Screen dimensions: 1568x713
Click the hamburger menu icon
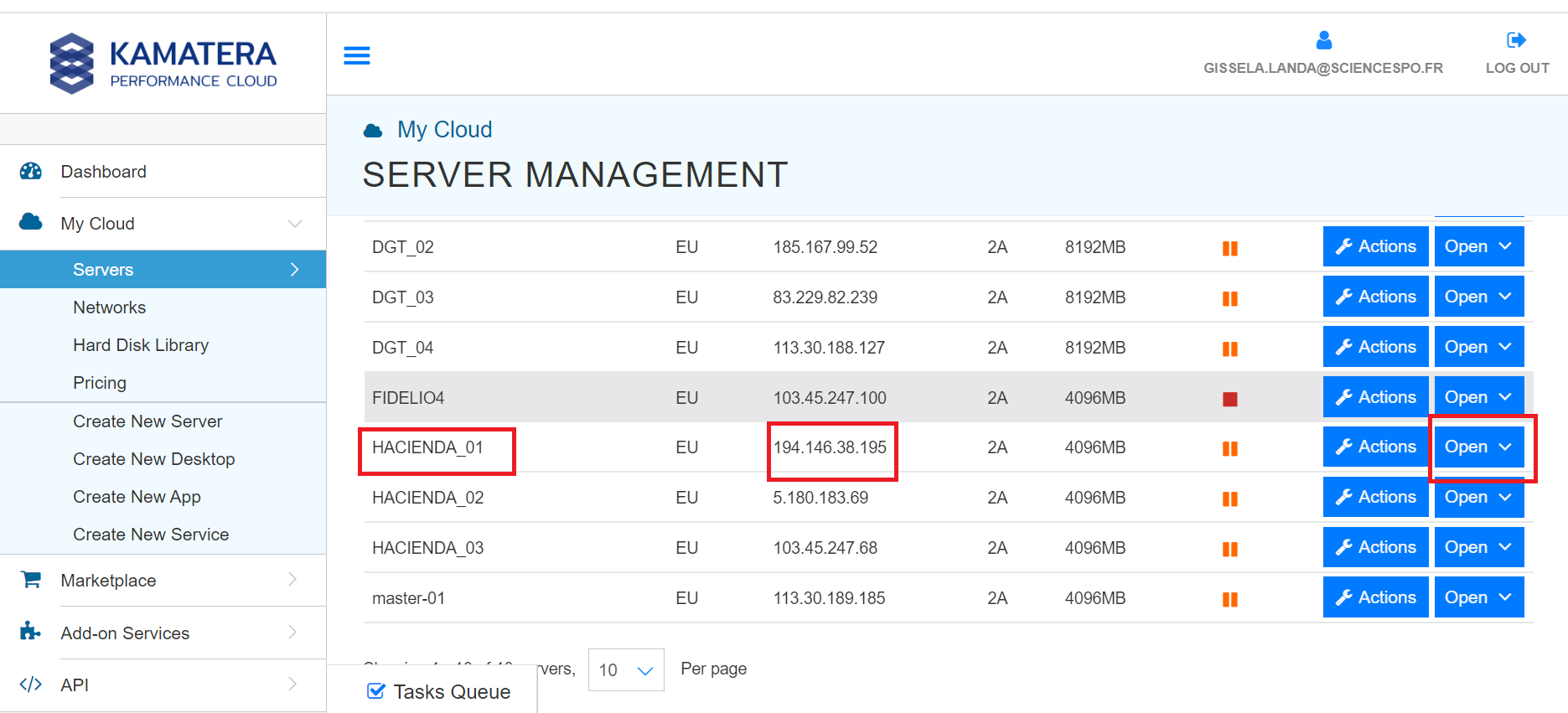(357, 55)
